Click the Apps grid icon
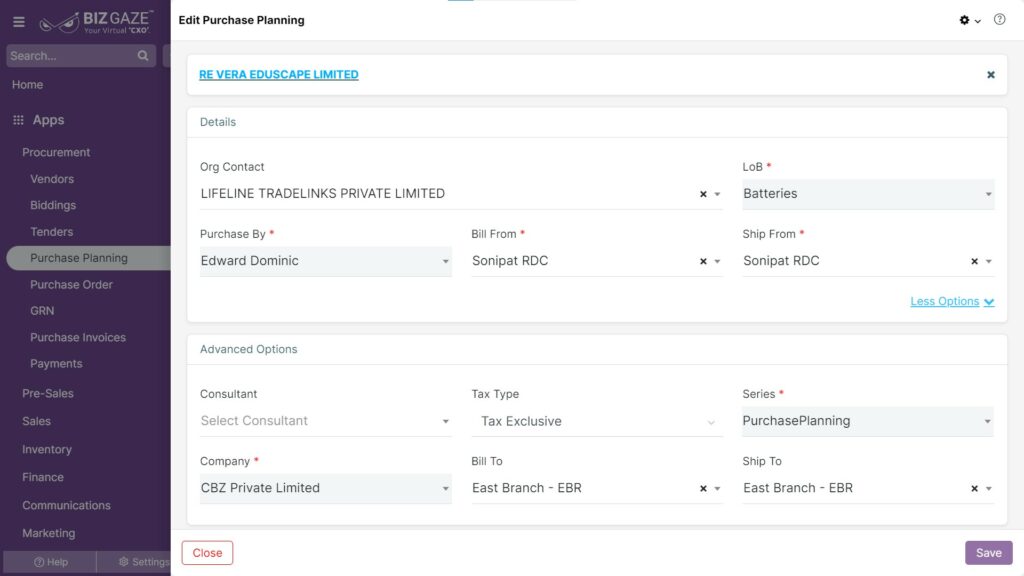 [x=18, y=120]
